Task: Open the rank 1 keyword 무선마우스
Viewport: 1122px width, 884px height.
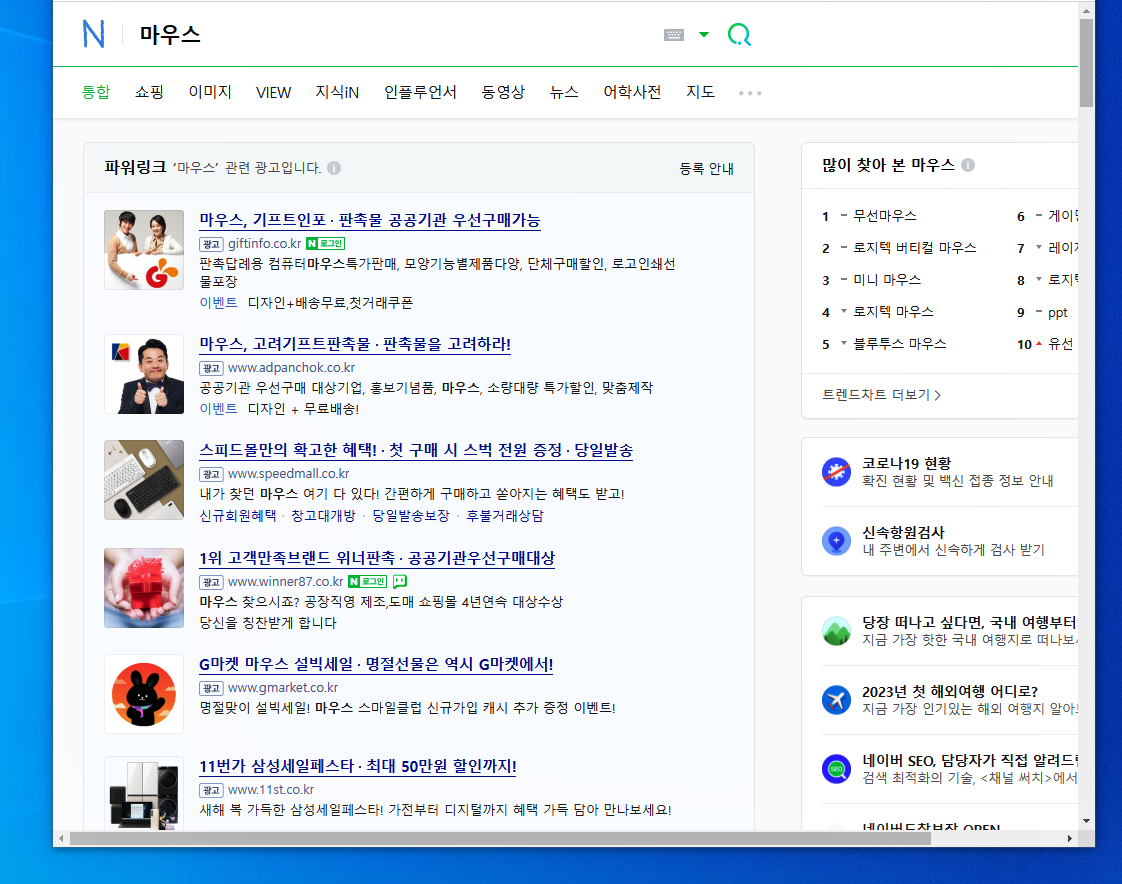Action: point(884,215)
